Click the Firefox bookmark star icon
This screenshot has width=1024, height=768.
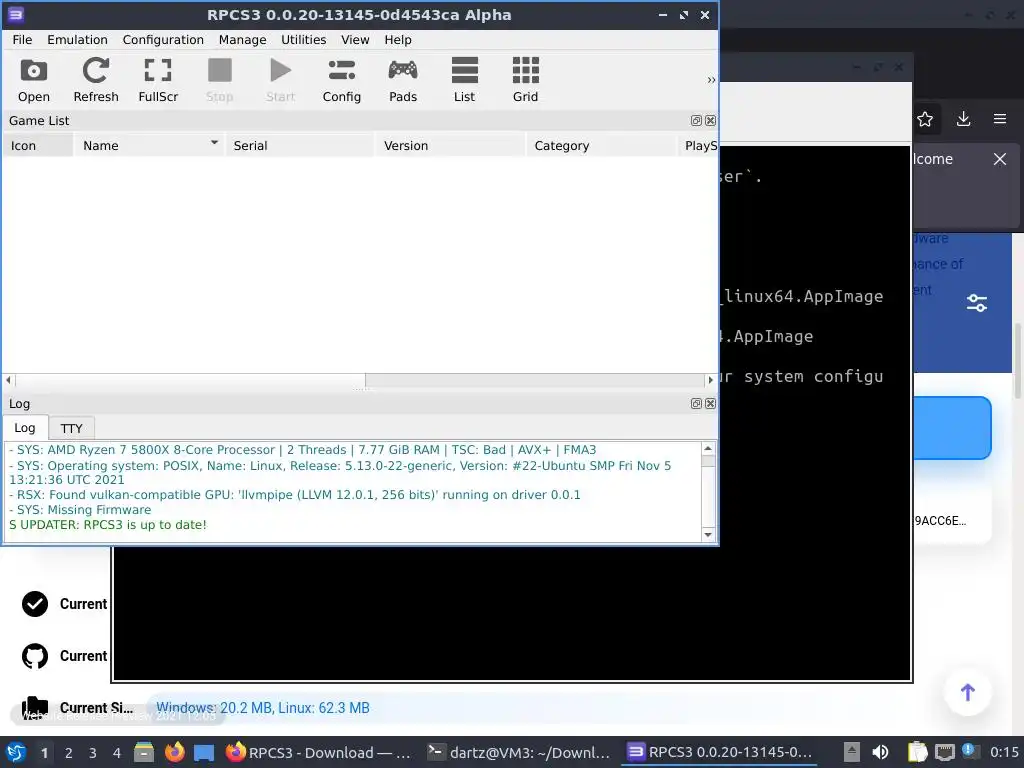[x=925, y=119]
